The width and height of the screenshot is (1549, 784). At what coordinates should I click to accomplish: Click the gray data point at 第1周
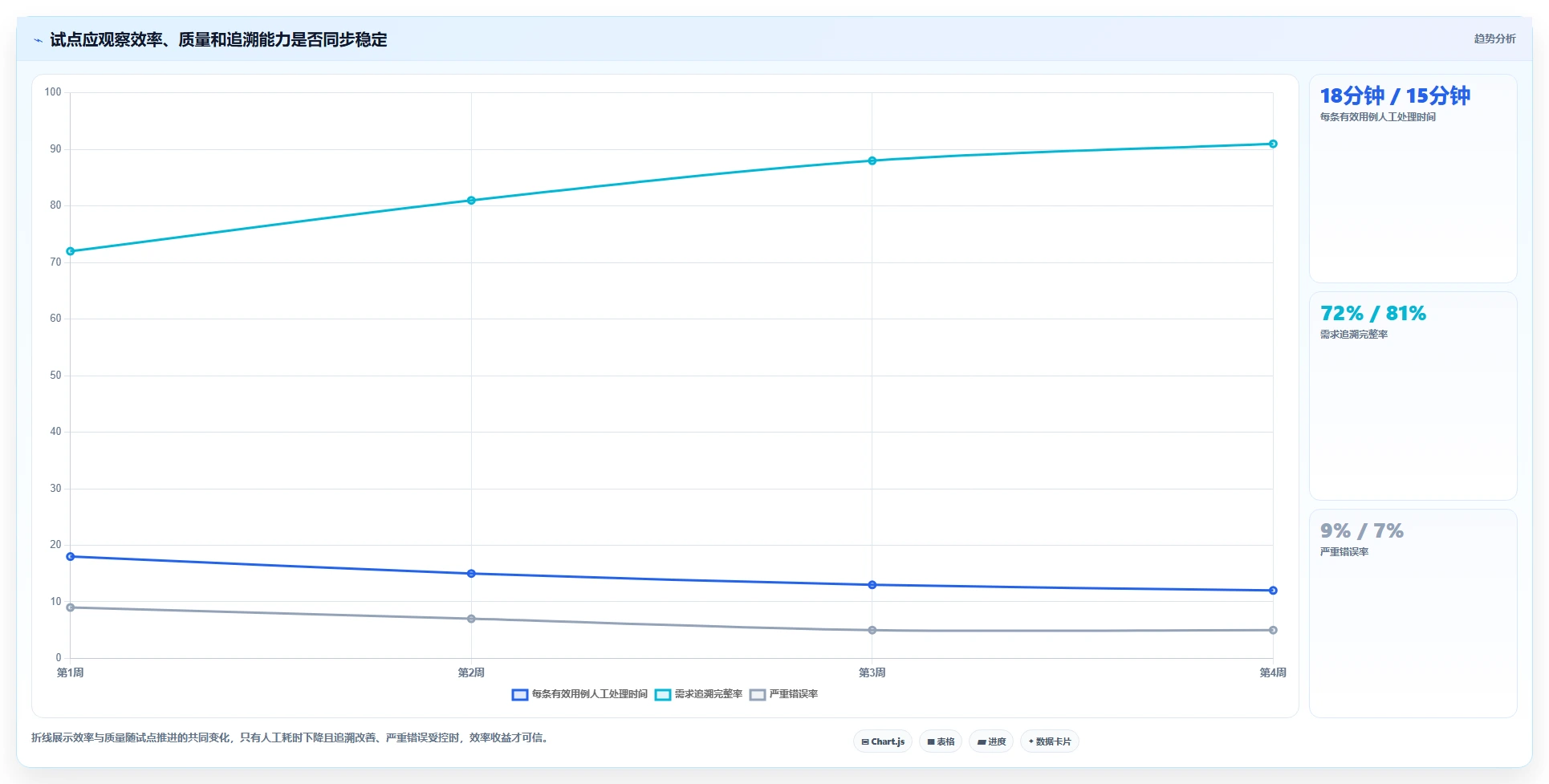coord(71,607)
